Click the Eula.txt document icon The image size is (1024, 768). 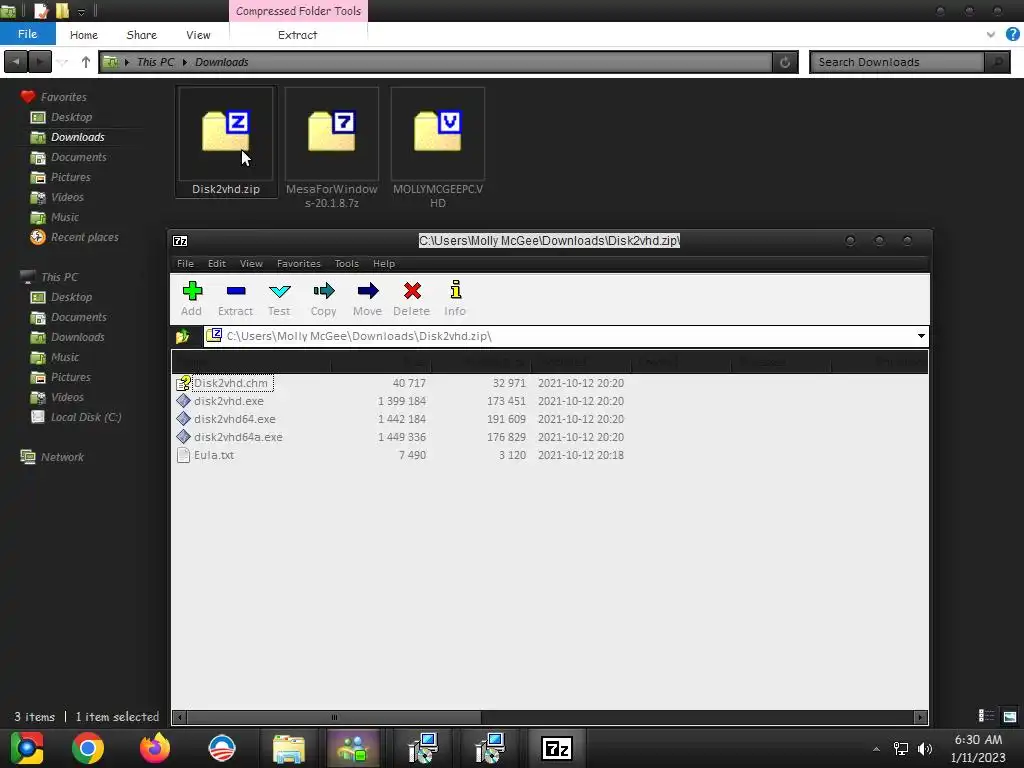pos(184,455)
